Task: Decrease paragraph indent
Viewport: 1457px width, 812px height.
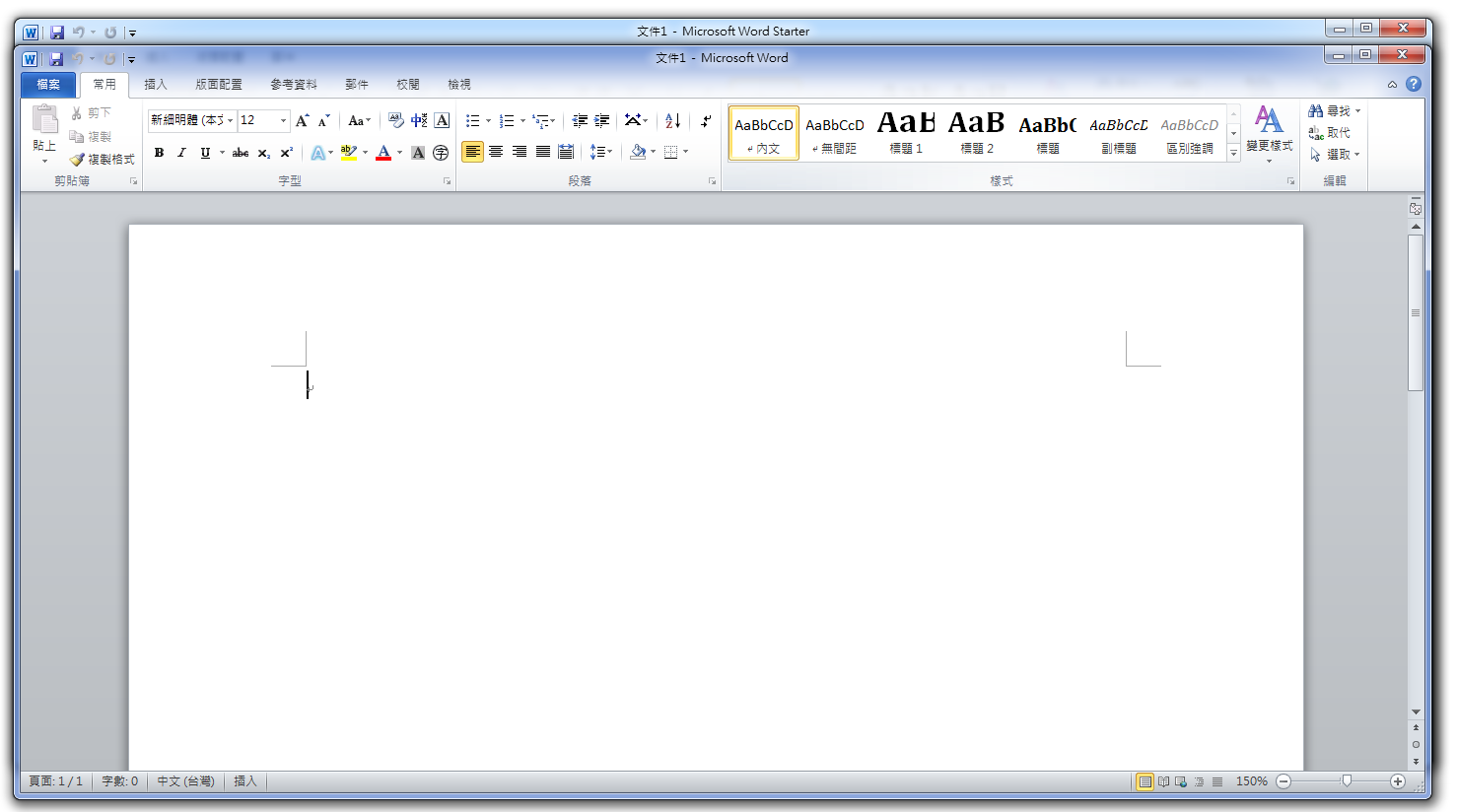Action: (x=580, y=120)
